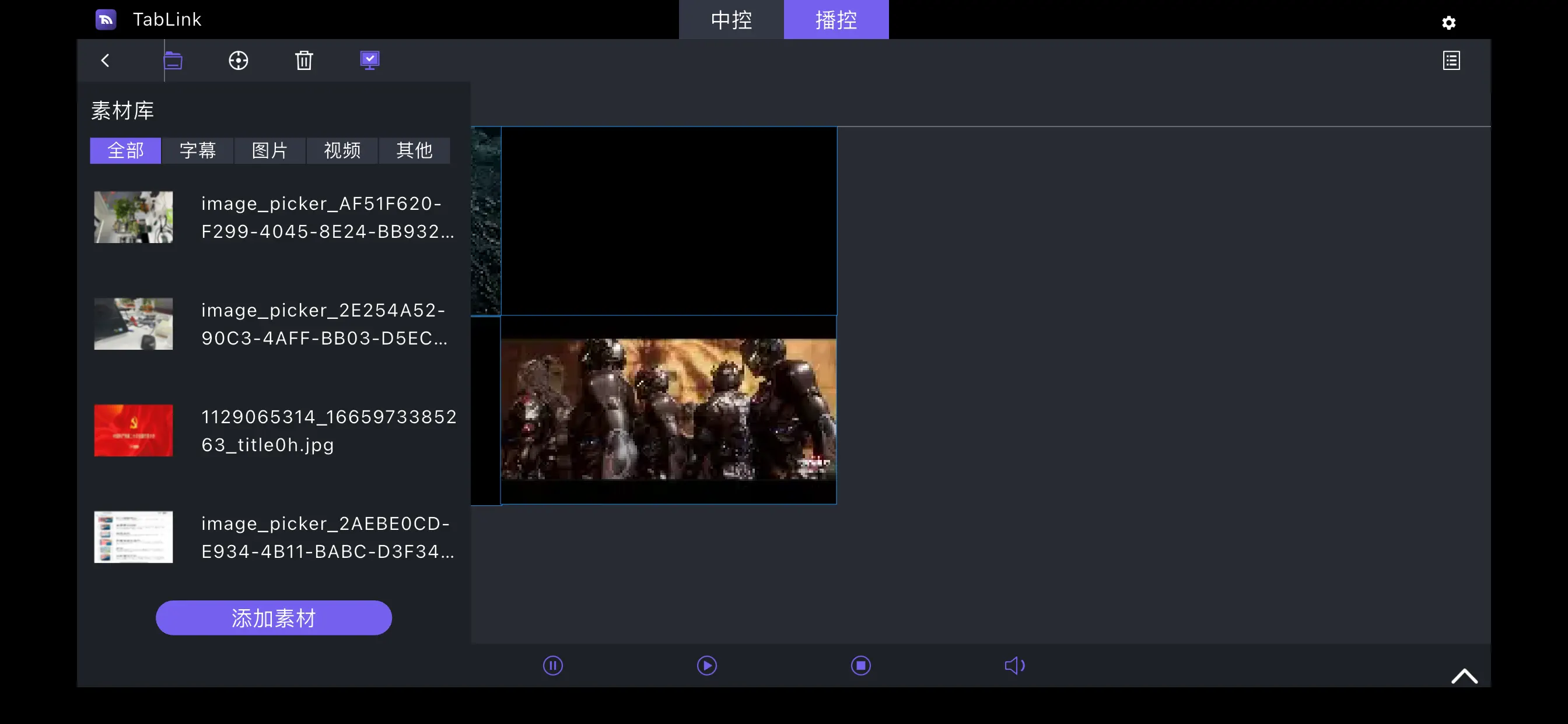The height and width of the screenshot is (724, 1568).
Task: Select the robots video window
Action: 668,409
